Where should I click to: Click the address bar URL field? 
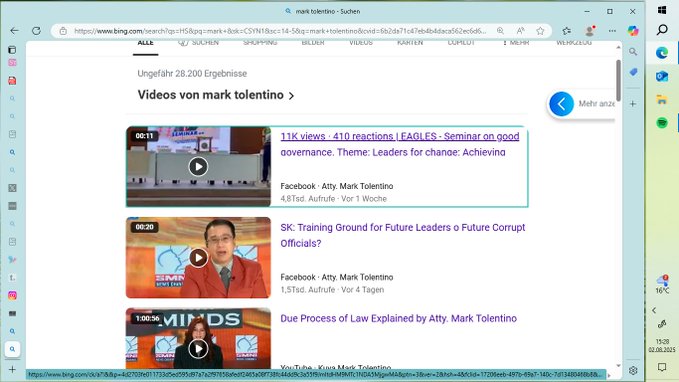pyautogui.click(x=280, y=31)
